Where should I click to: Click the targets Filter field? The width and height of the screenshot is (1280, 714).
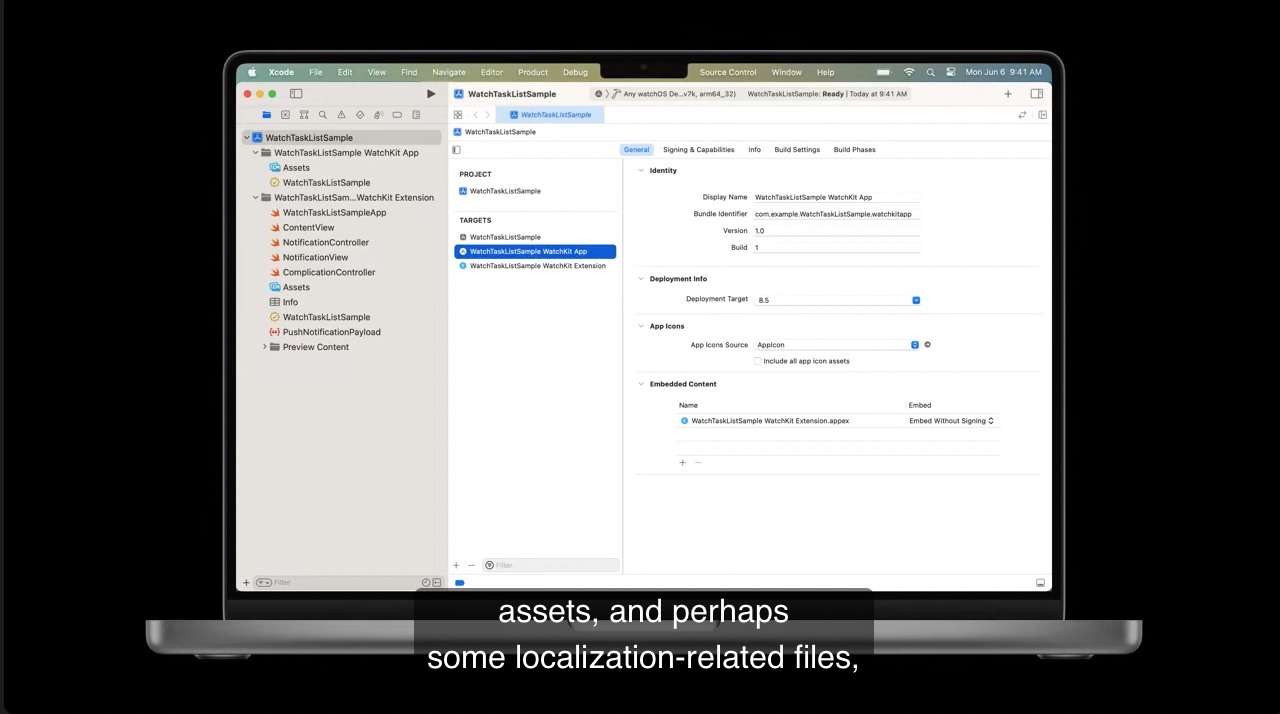tap(551, 565)
